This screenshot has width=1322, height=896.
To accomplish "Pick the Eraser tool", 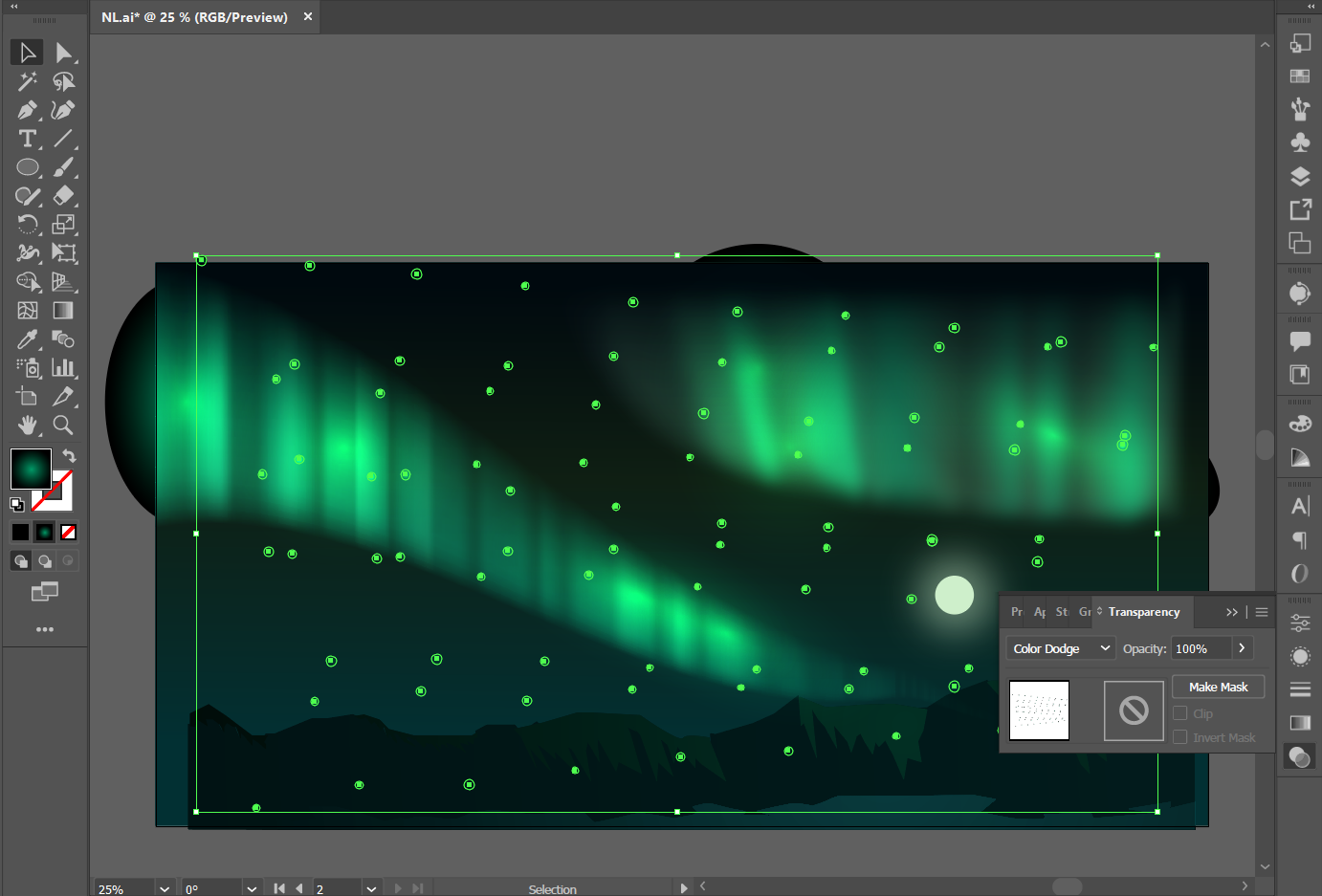I will coord(63,196).
